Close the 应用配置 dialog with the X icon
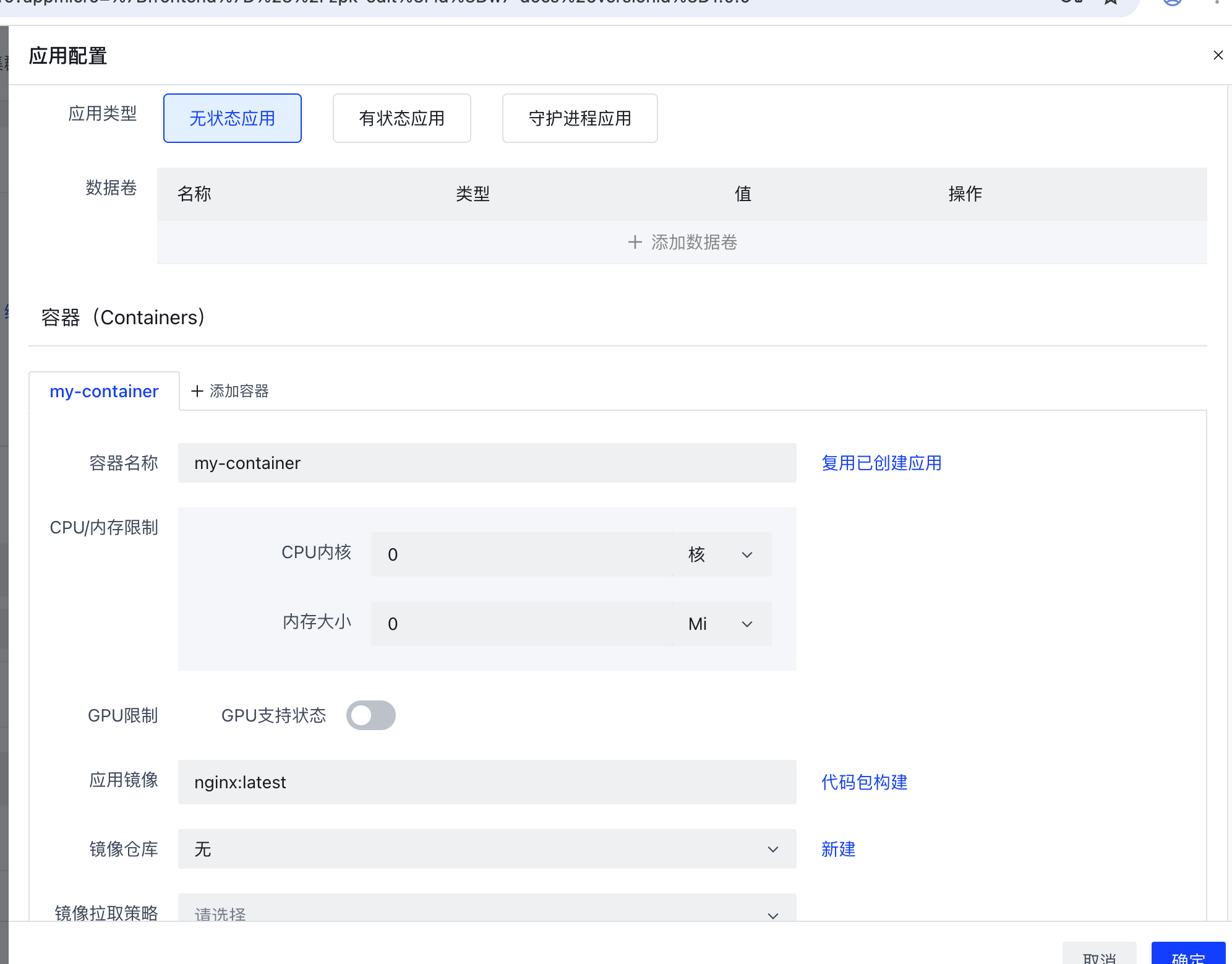The width and height of the screenshot is (1232, 964). (x=1218, y=55)
